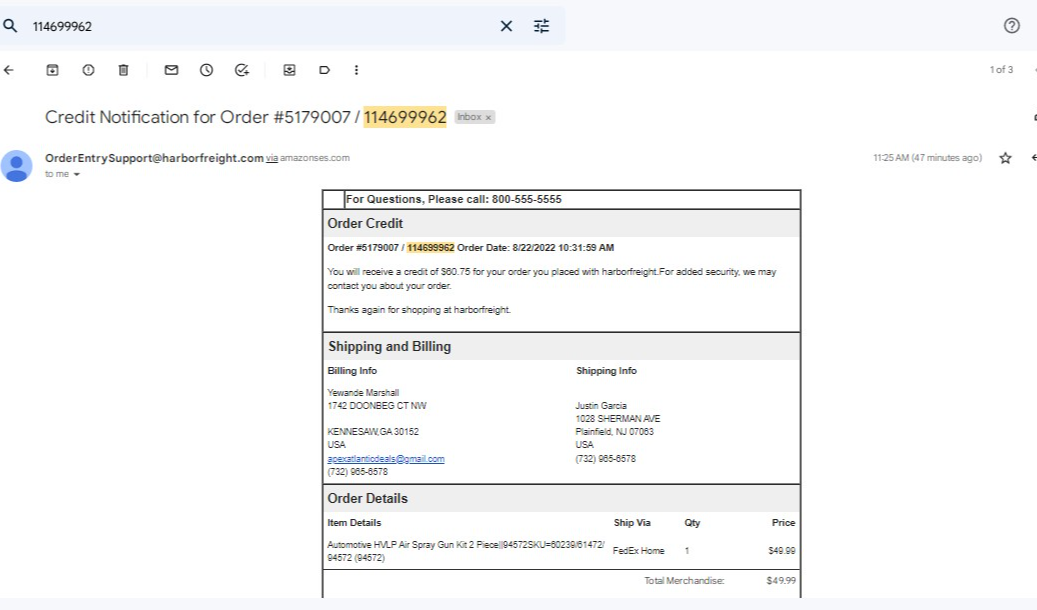This screenshot has width=1037, height=610.
Task: Click the 'via amazonses.com' link
Action: (x=308, y=158)
